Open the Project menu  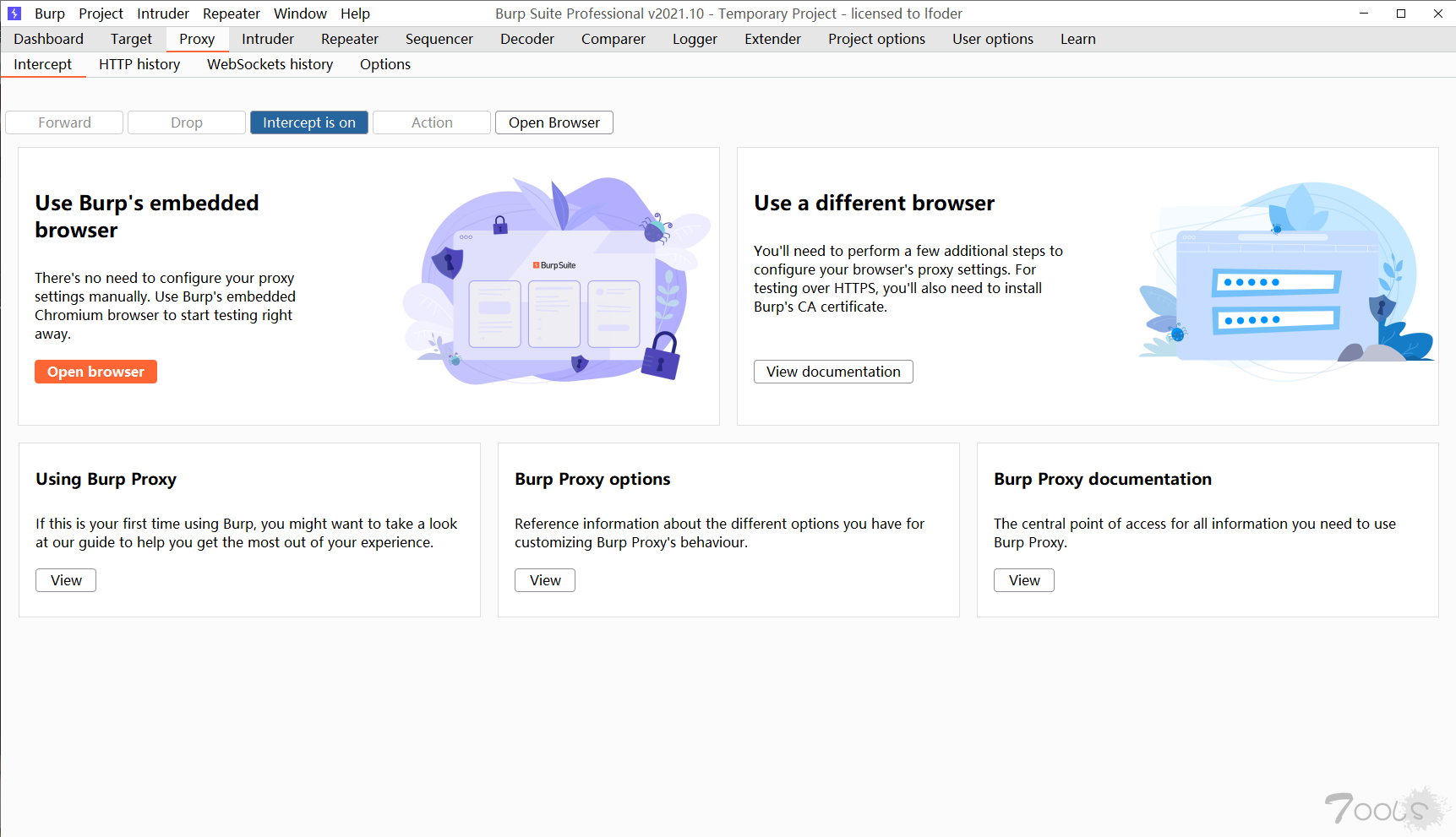click(x=101, y=14)
